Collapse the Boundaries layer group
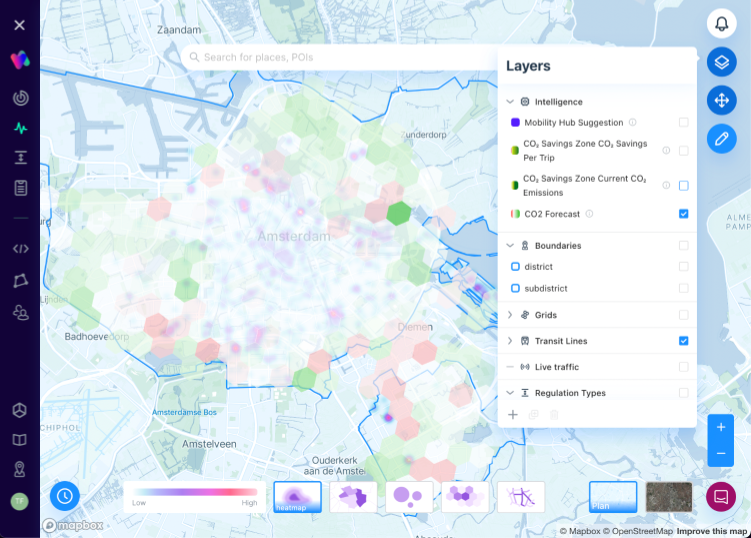Screen dimensions: 751x538 (x=510, y=246)
